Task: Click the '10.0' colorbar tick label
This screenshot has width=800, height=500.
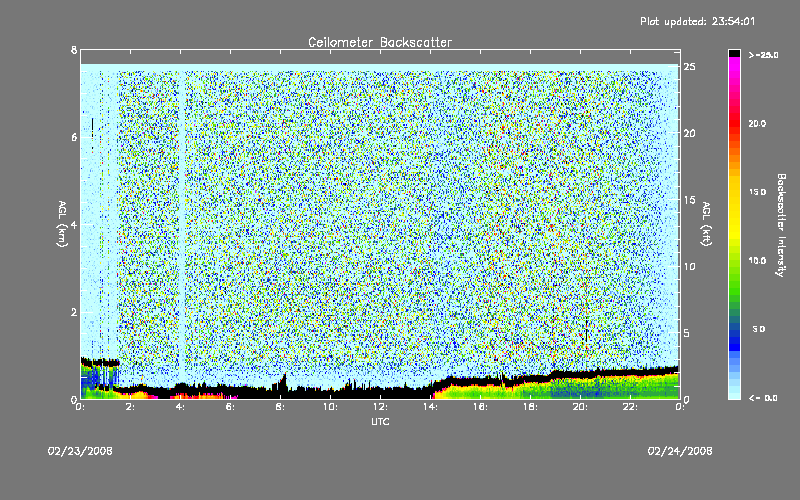Action: (757, 260)
